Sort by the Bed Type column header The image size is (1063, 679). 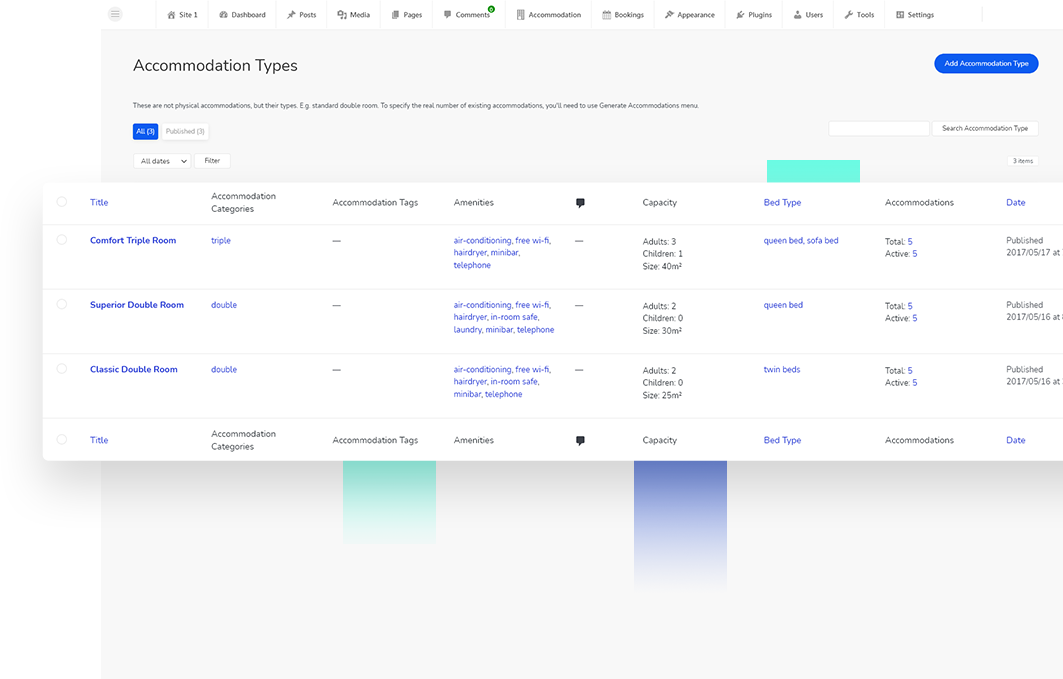pos(782,203)
